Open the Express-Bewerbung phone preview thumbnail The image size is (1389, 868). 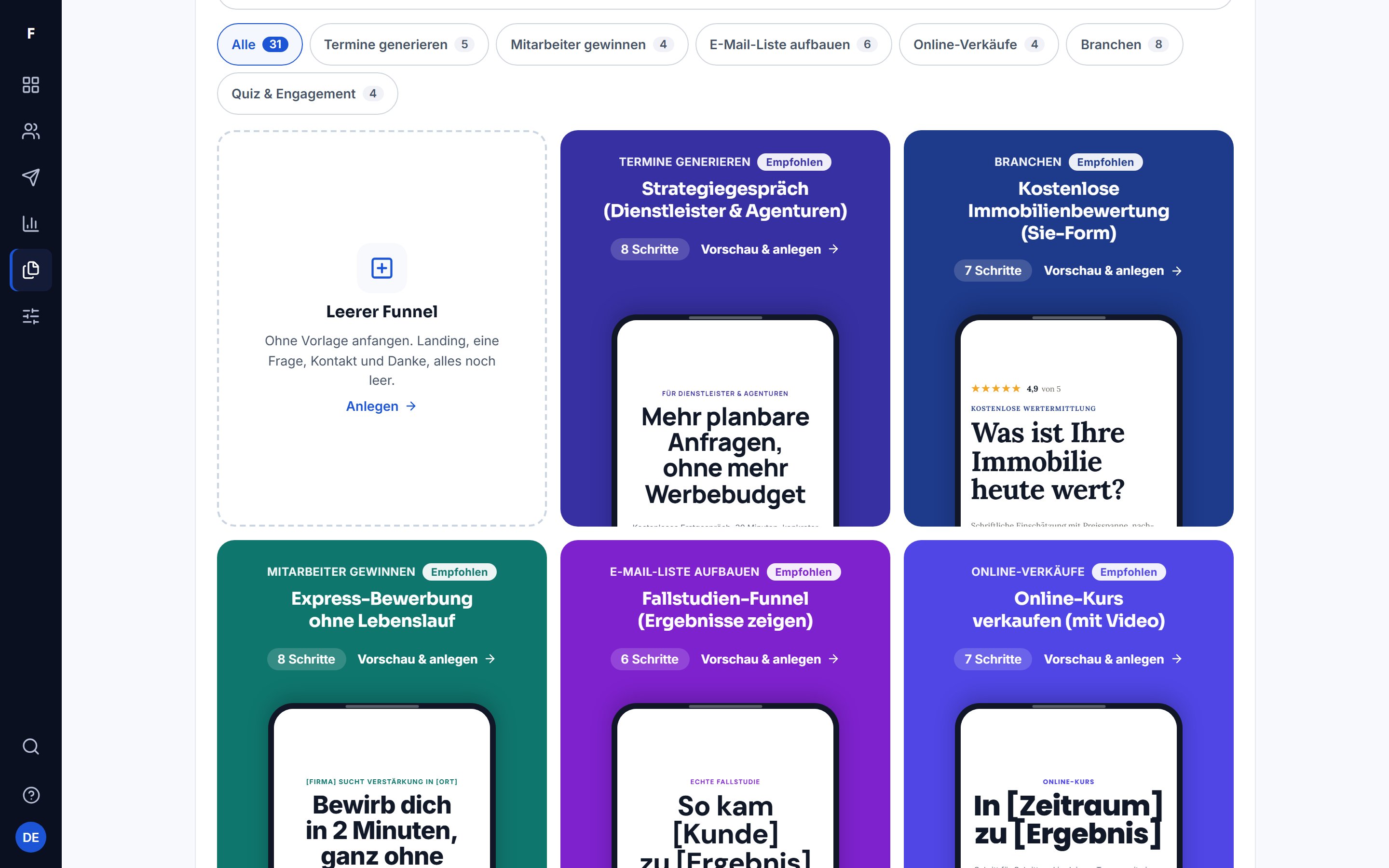(x=381, y=786)
